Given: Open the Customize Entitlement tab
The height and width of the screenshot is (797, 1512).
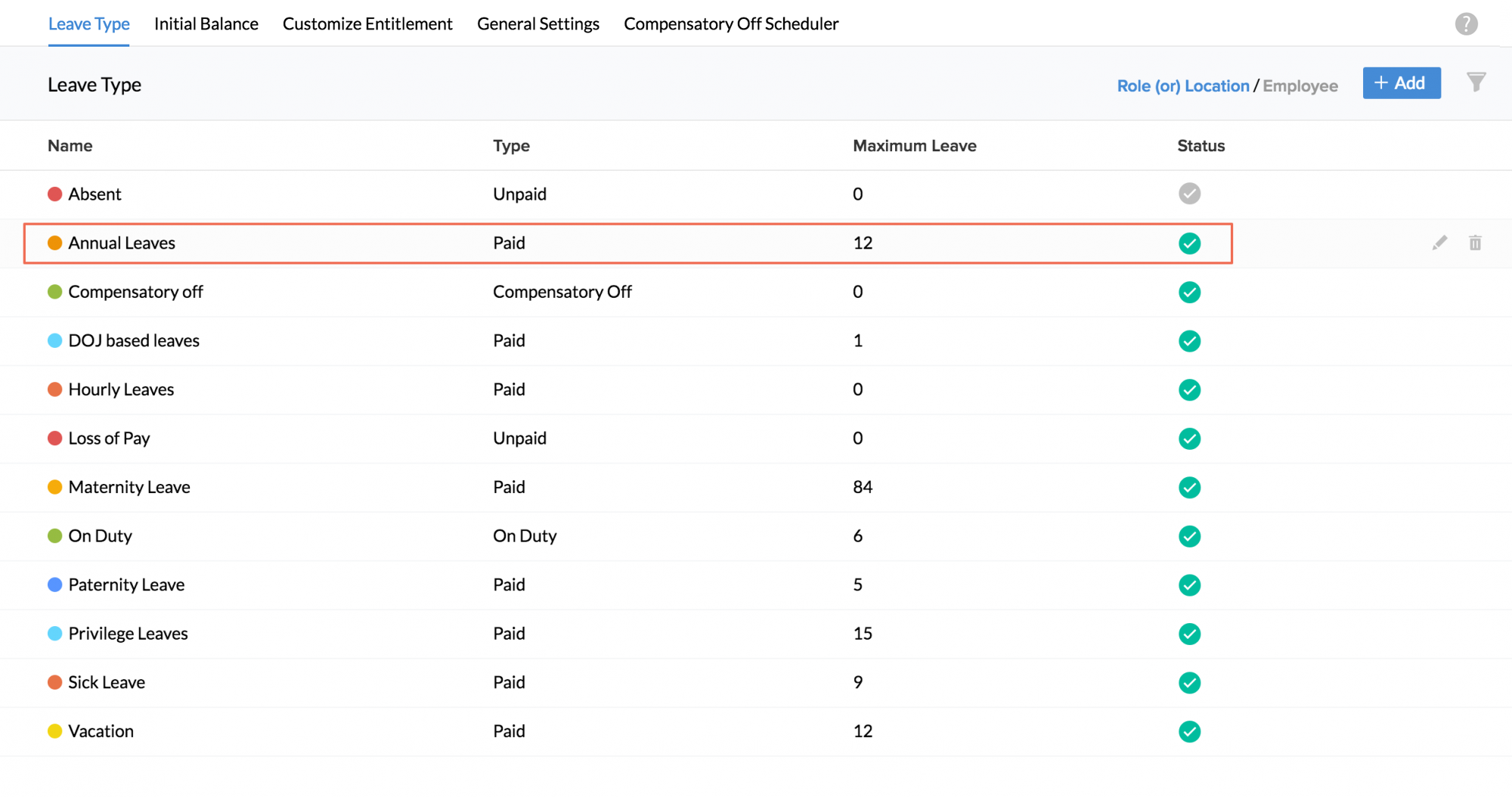Looking at the screenshot, I should [367, 24].
